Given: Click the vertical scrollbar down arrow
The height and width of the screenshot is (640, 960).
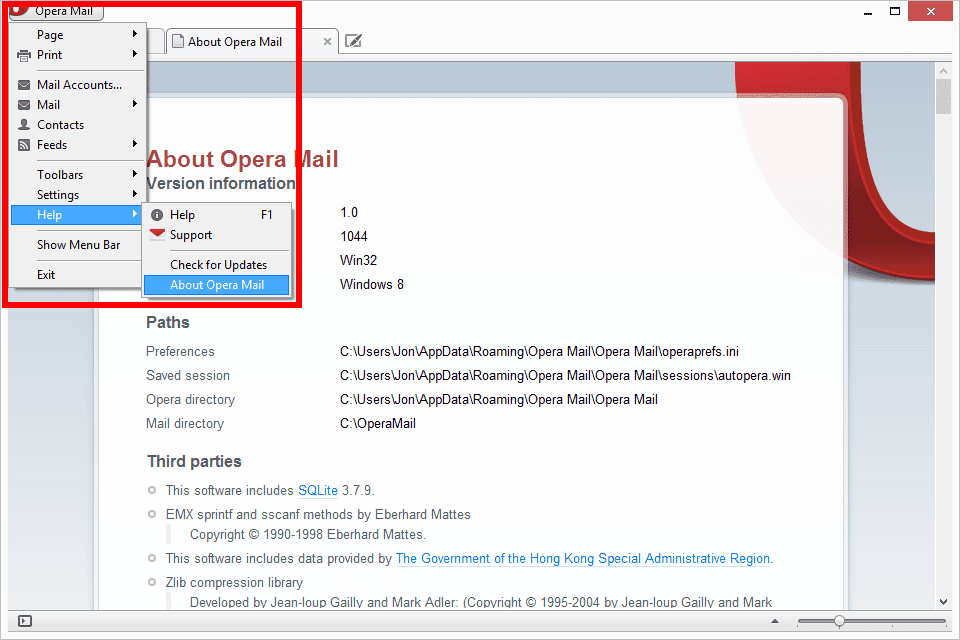Looking at the screenshot, I should tap(943, 602).
